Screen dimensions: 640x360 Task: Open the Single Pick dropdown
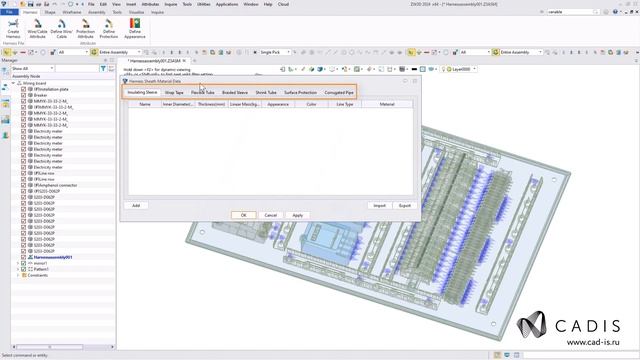point(275,52)
